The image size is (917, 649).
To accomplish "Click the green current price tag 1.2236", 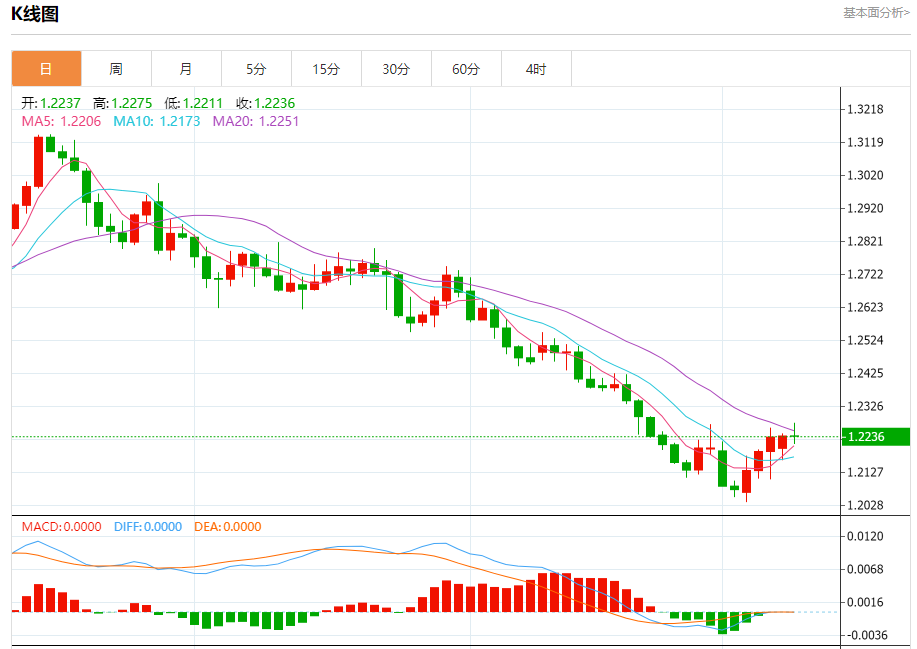I will click(875, 437).
